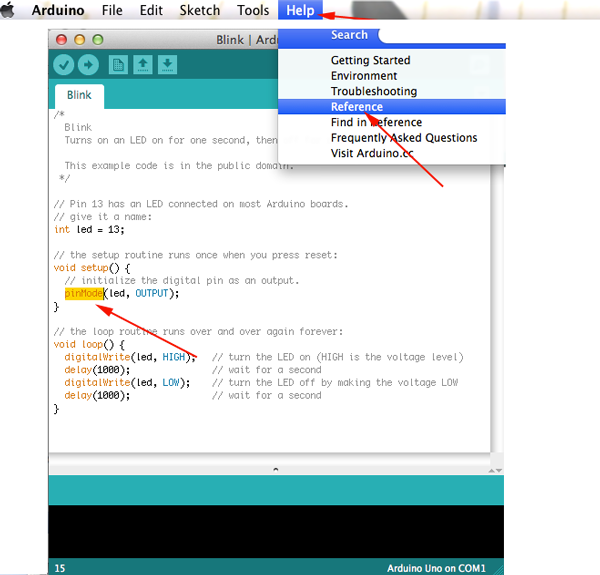The image size is (600, 575).
Task: Click the console divider collapse arrow
Action: coord(276,469)
